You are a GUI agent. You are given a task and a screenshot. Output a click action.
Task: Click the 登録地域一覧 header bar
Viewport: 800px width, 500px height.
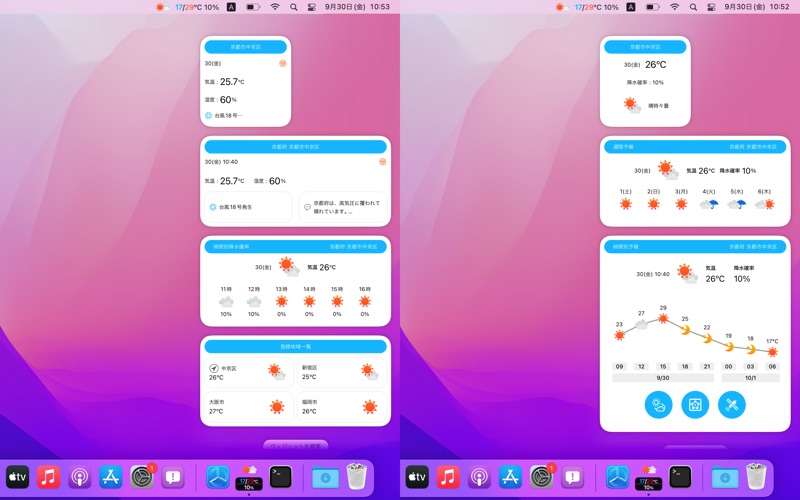pos(295,346)
